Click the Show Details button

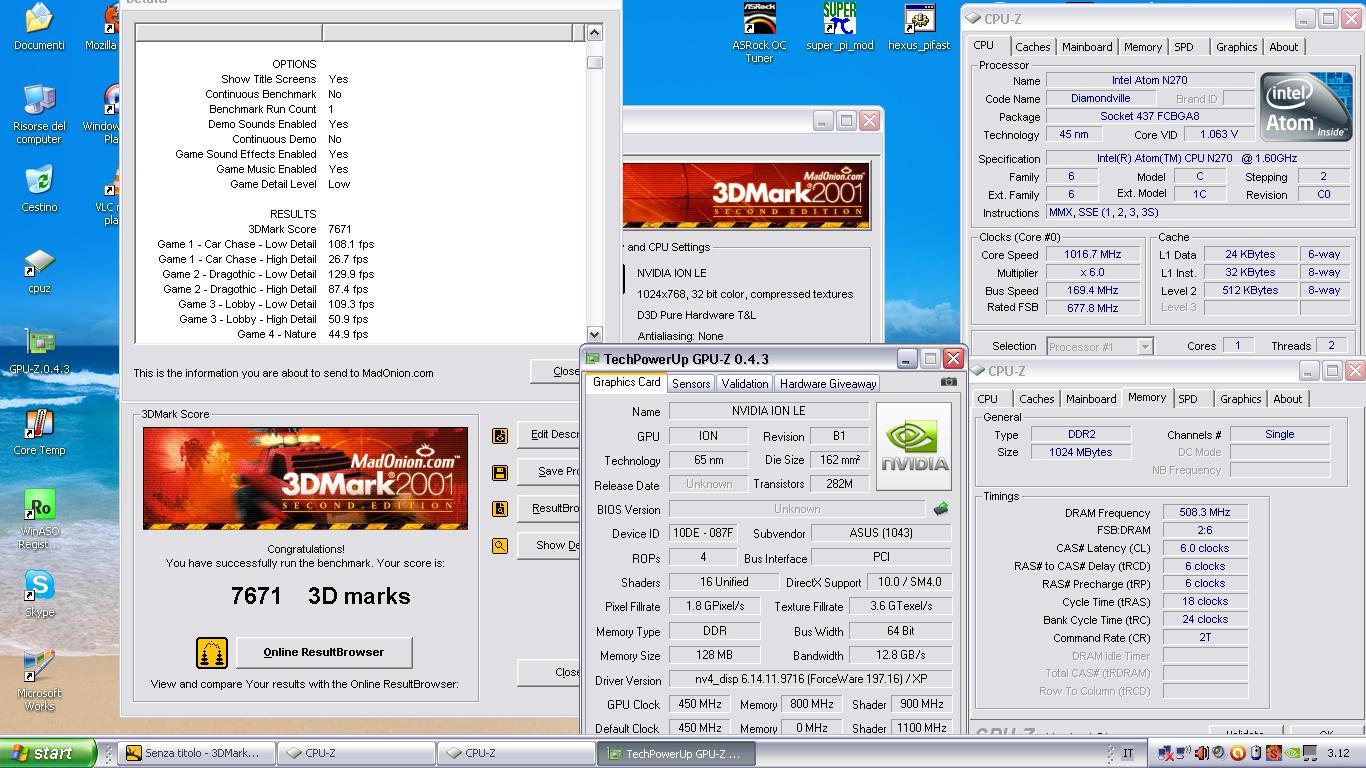pyautogui.click(x=549, y=545)
